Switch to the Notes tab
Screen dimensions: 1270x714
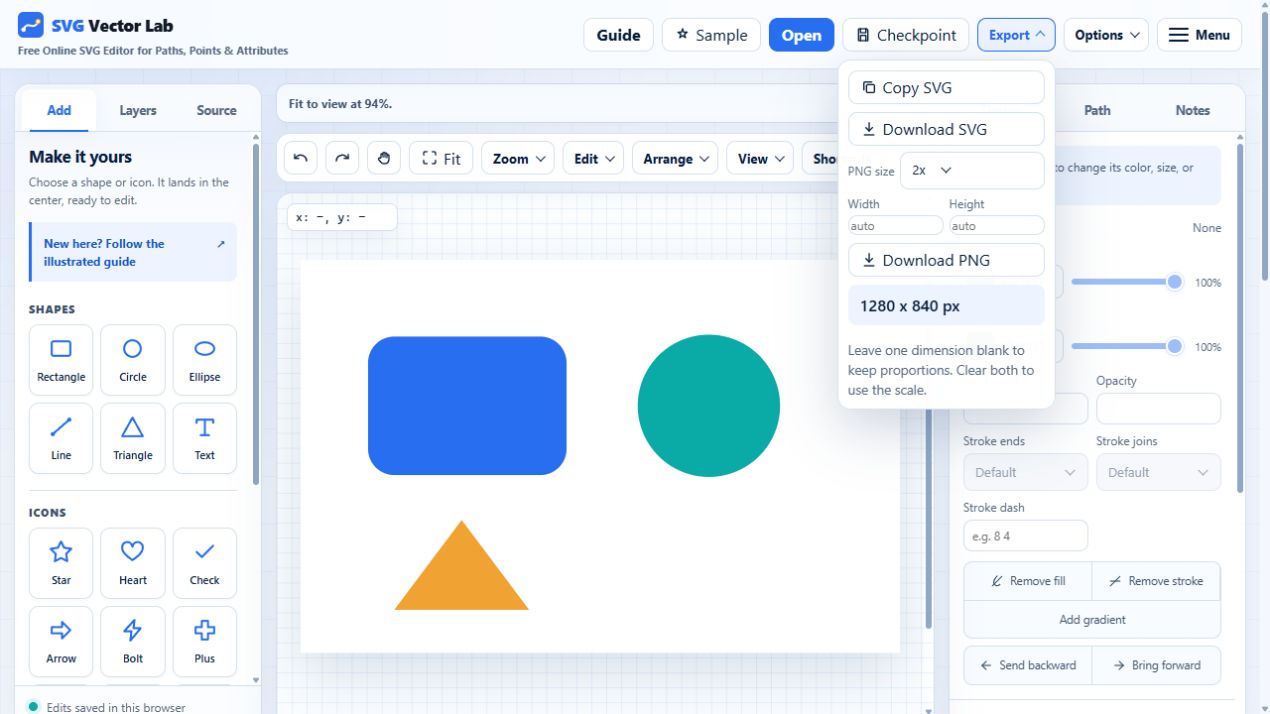click(1192, 110)
